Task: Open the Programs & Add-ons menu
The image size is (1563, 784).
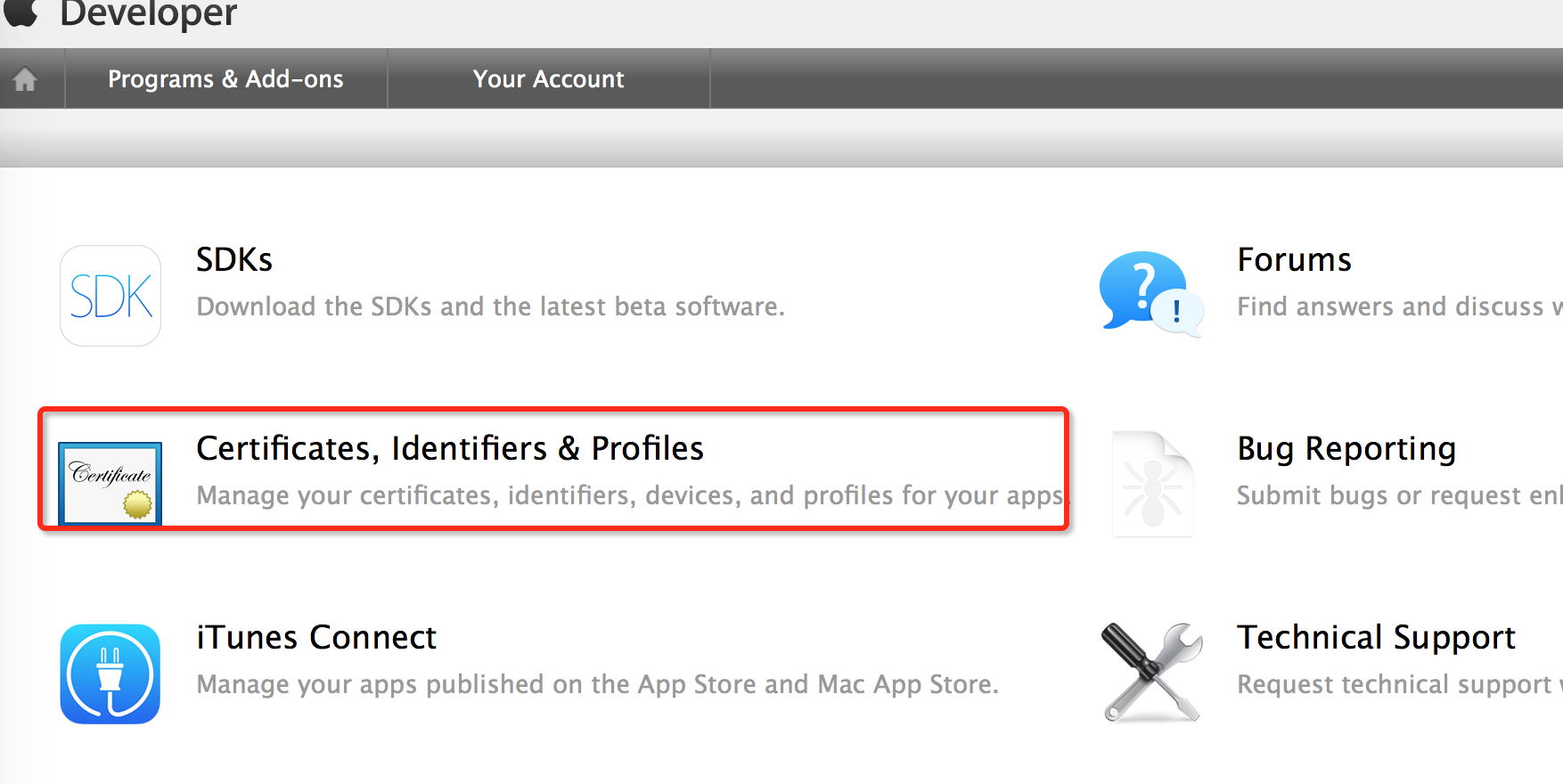Action: click(x=225, y=79)
